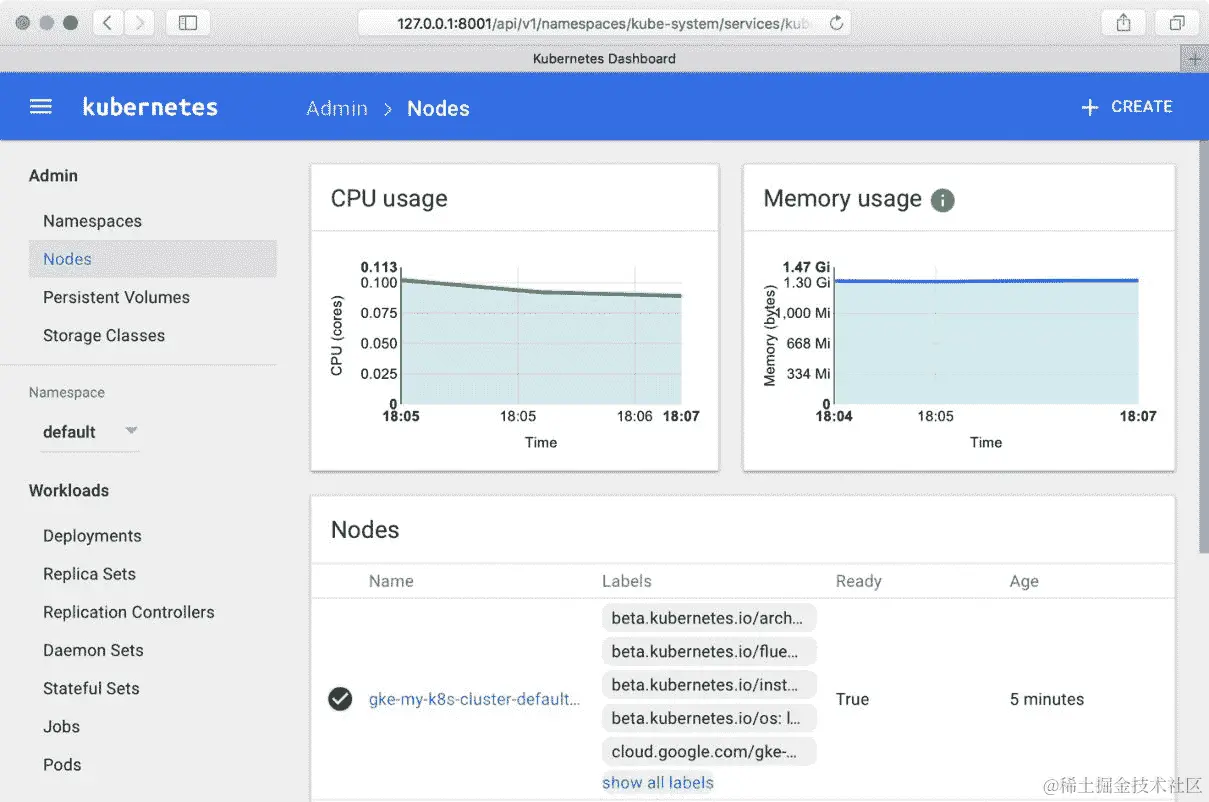Click the Memory usage info icon

[942, 200]
